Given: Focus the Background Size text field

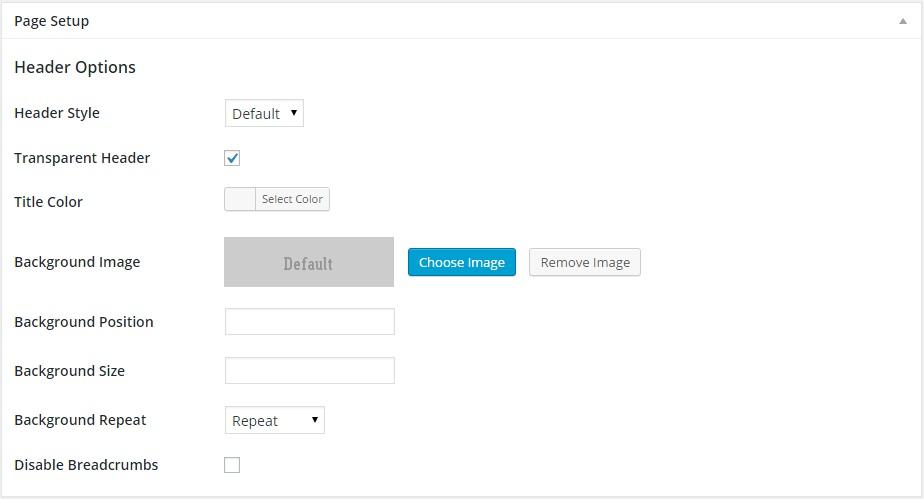Looking at the screenshot, I should click(x=309, y=370).
